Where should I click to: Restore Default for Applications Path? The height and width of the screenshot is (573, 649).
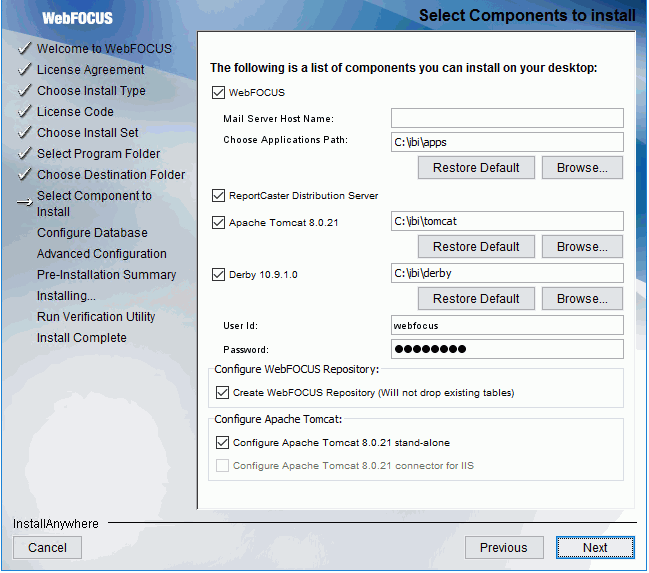tap(476, 168)
